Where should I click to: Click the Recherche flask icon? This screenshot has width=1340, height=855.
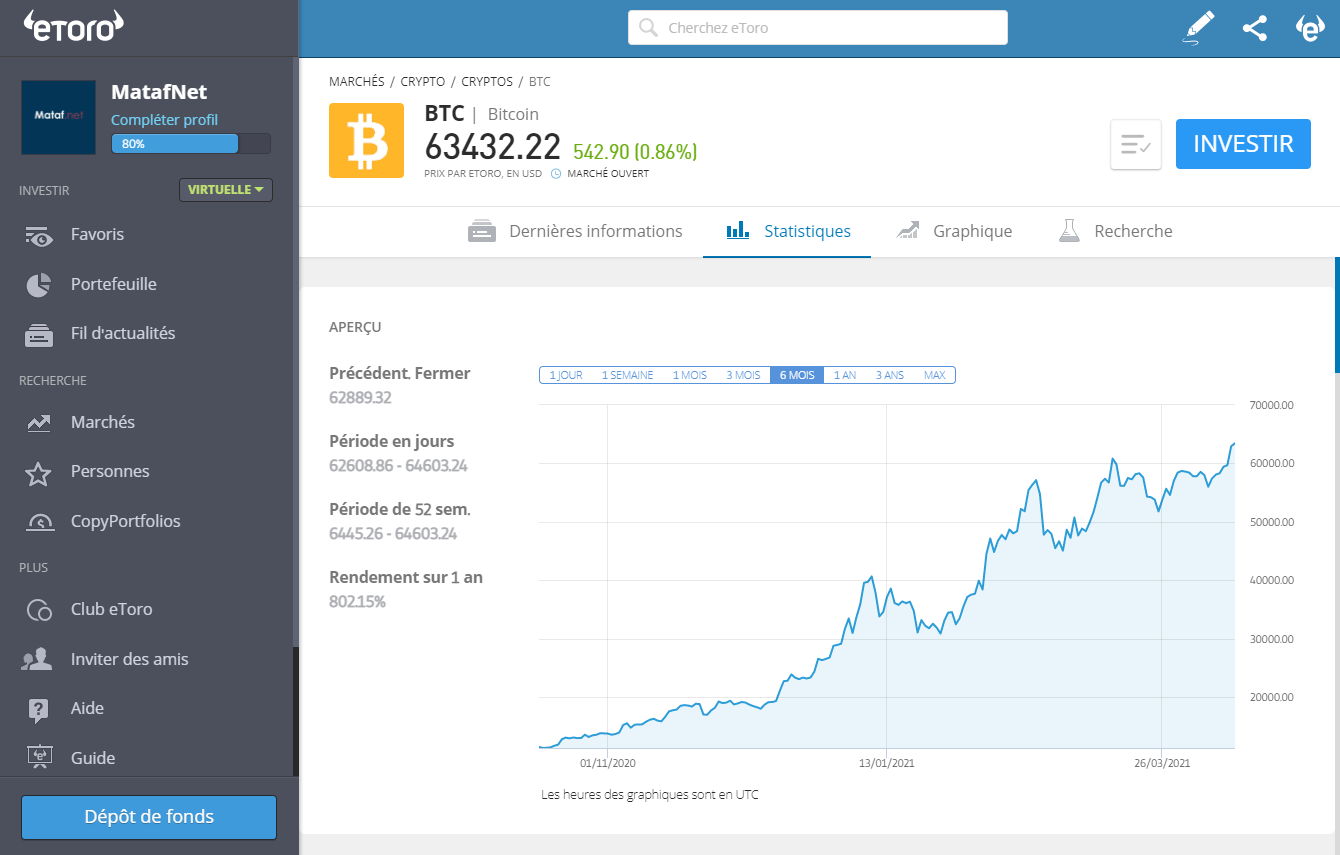point(1070,231)
